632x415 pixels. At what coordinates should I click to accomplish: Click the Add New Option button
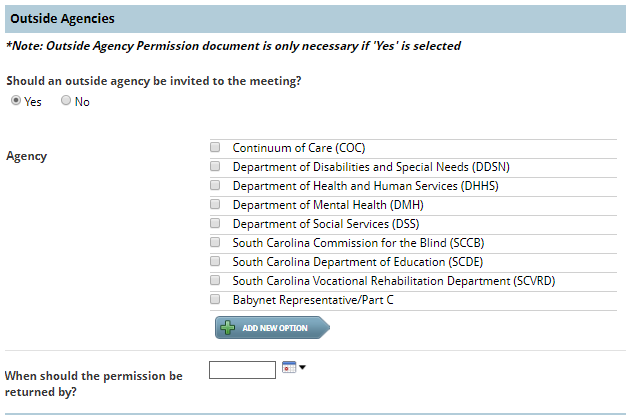click(272, 328)
